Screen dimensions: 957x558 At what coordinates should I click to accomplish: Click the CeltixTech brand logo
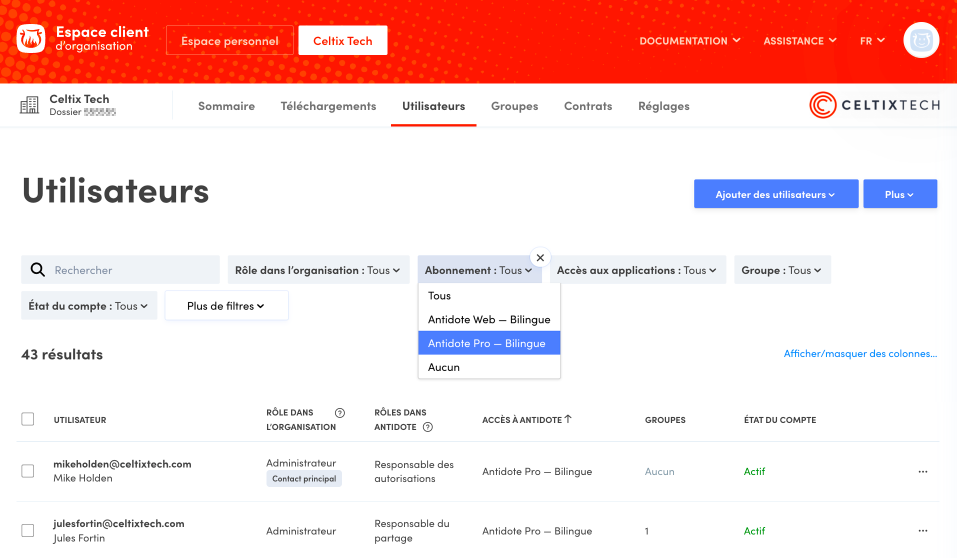[874, 105]
